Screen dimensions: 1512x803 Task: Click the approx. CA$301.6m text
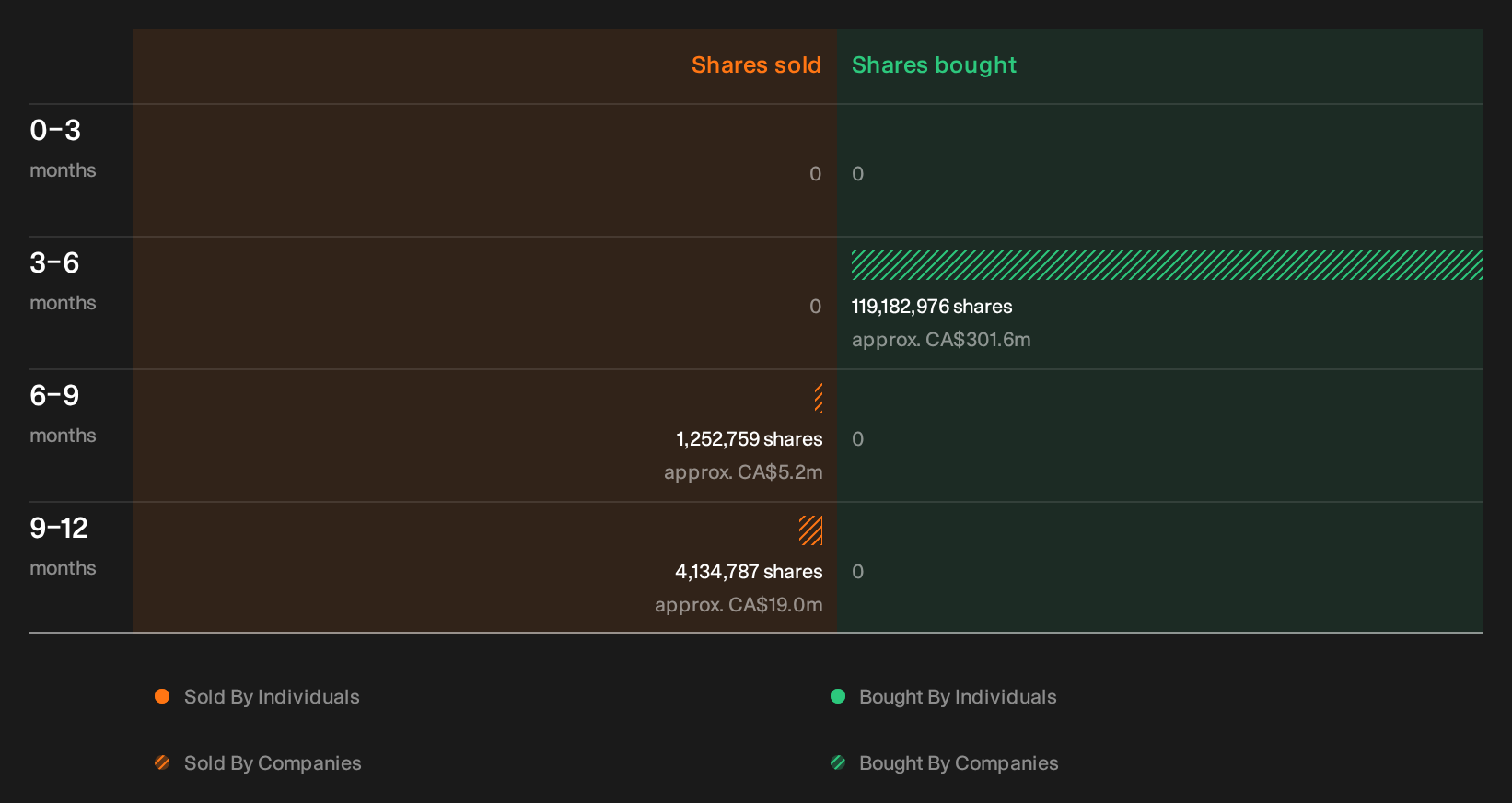[x=941, y=340]
